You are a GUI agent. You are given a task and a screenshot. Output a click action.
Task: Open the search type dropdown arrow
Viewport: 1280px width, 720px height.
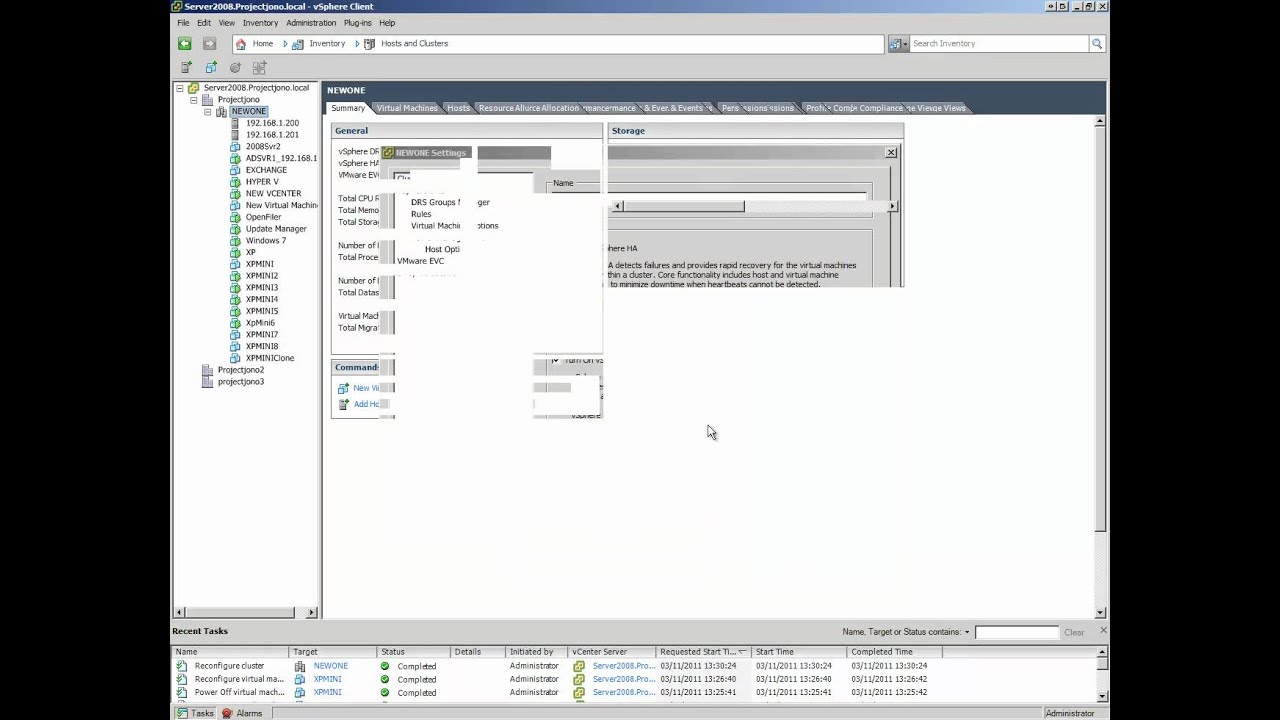point(905,44)
